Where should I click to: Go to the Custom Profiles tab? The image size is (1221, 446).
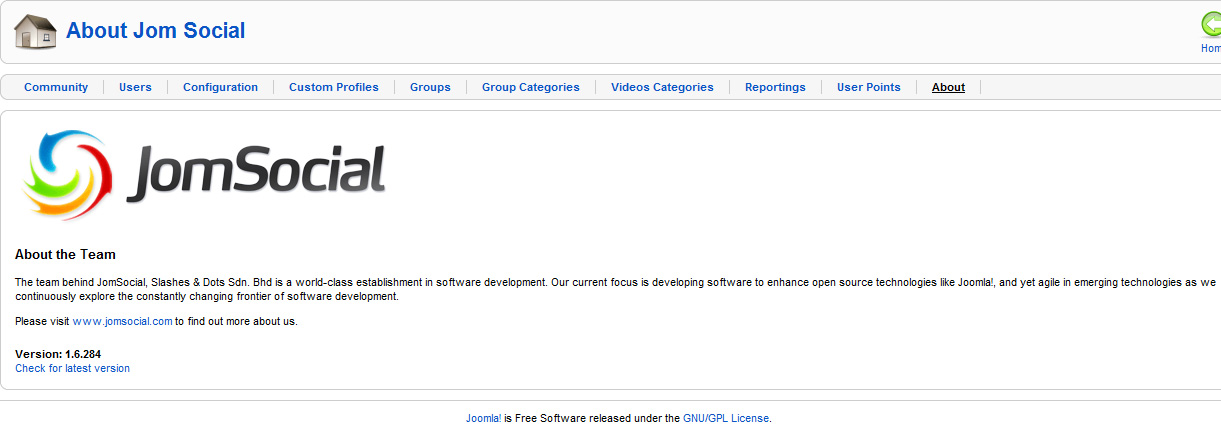point(334,87)
